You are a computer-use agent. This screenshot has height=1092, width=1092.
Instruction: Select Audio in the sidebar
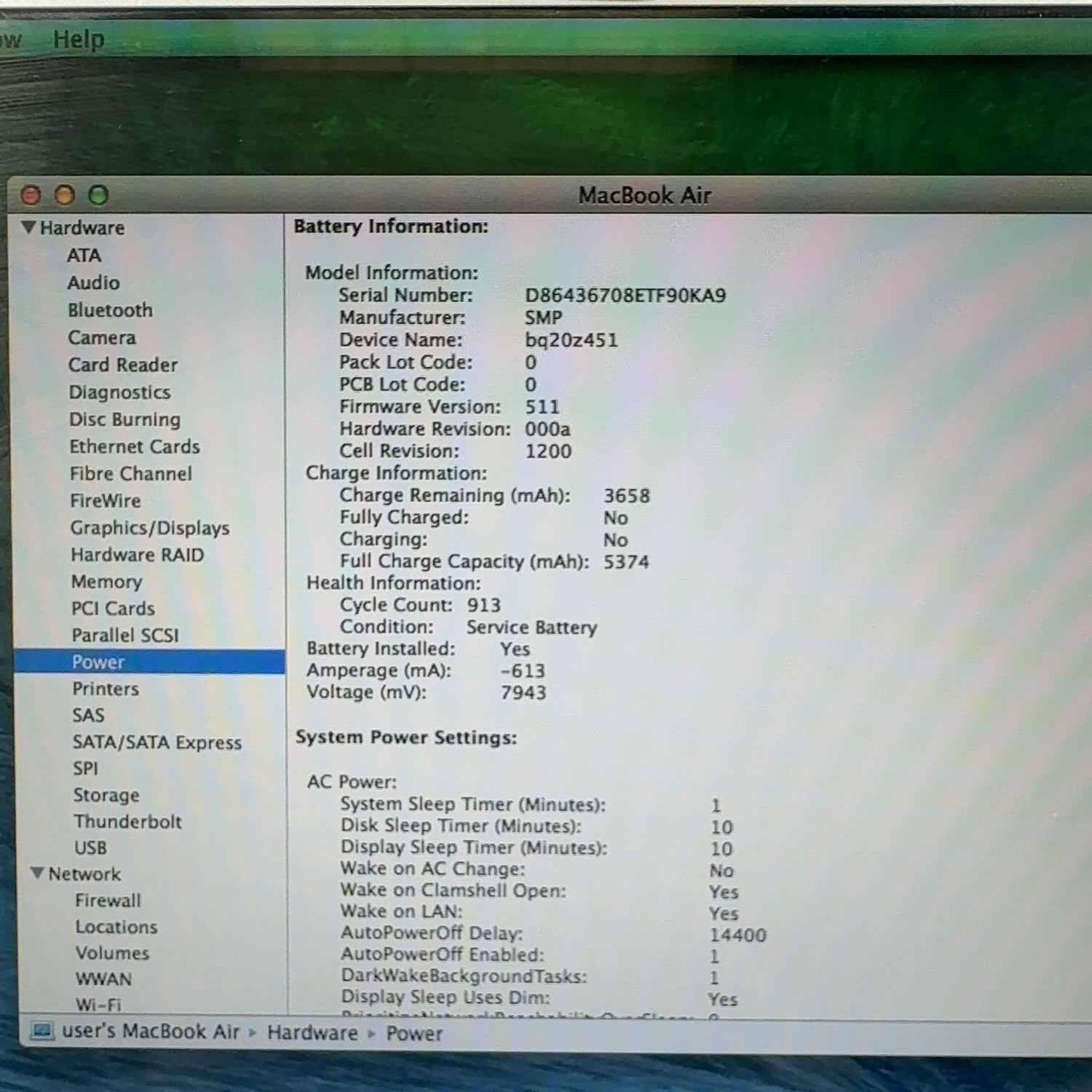click(x=93, y=282)
